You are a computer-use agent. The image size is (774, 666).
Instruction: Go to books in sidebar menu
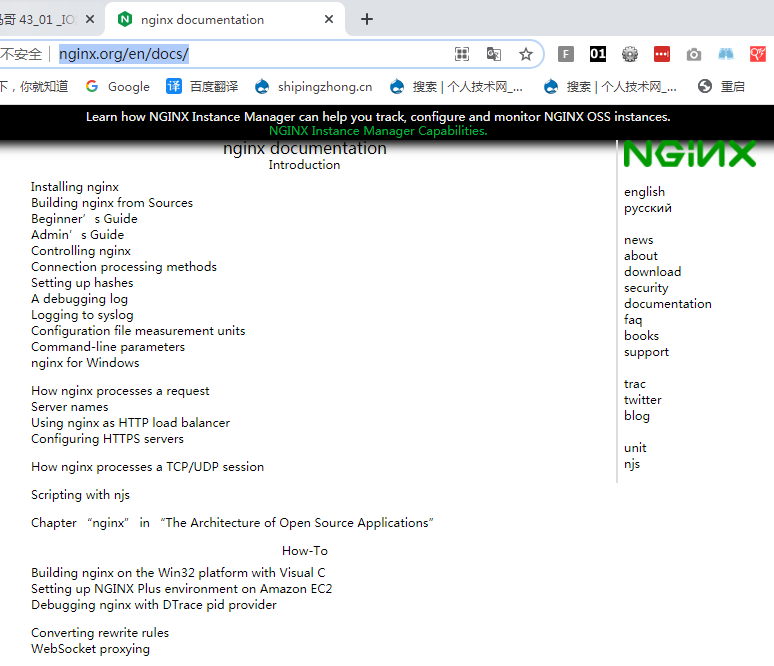[641, 336]
